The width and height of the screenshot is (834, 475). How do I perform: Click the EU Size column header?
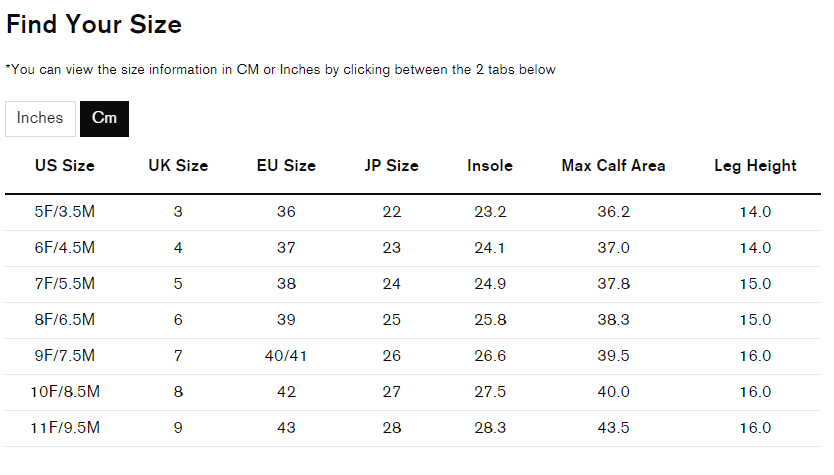click(x=286, y=165)
